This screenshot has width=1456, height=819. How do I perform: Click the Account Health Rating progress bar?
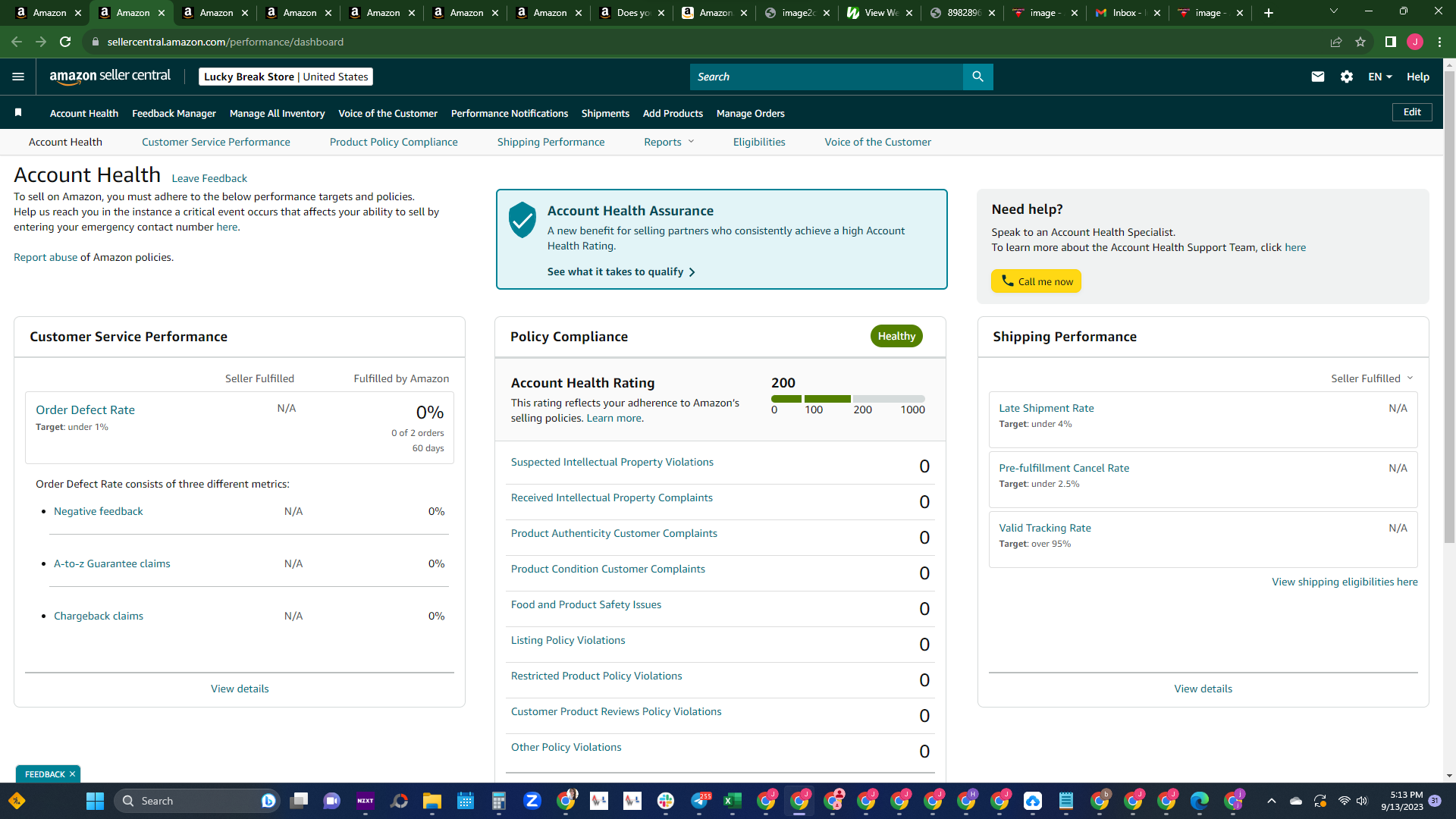click(x=848, y=399)
